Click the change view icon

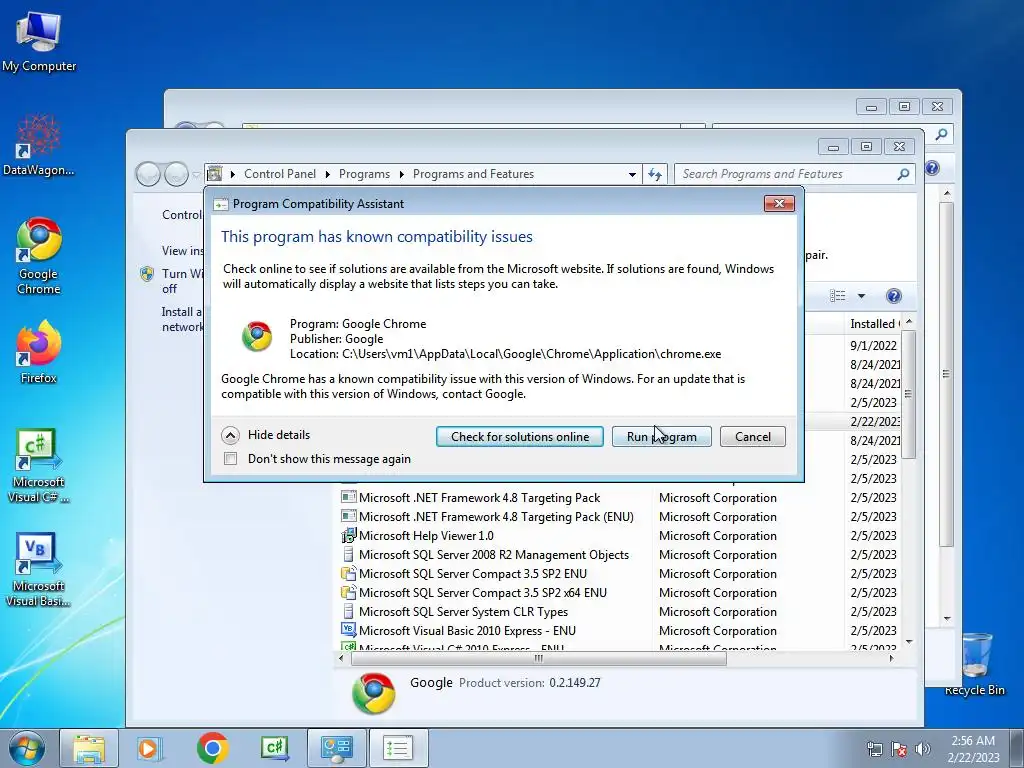[x=838, y=296]
